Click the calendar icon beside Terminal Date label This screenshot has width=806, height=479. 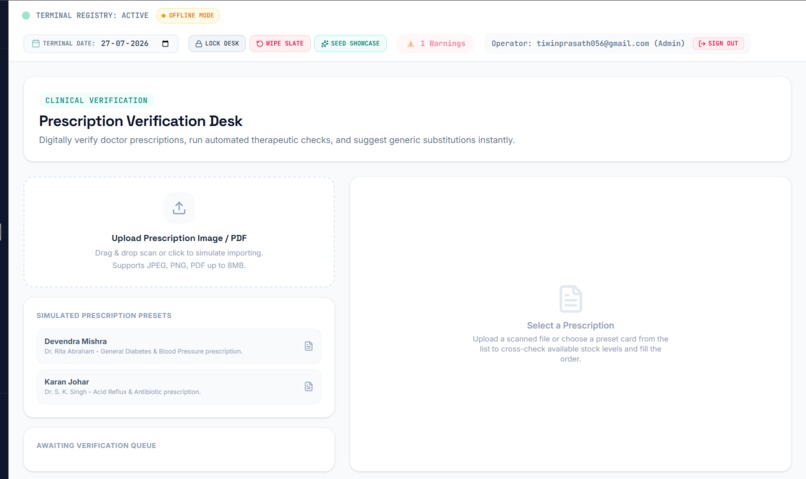coord(35,44)
